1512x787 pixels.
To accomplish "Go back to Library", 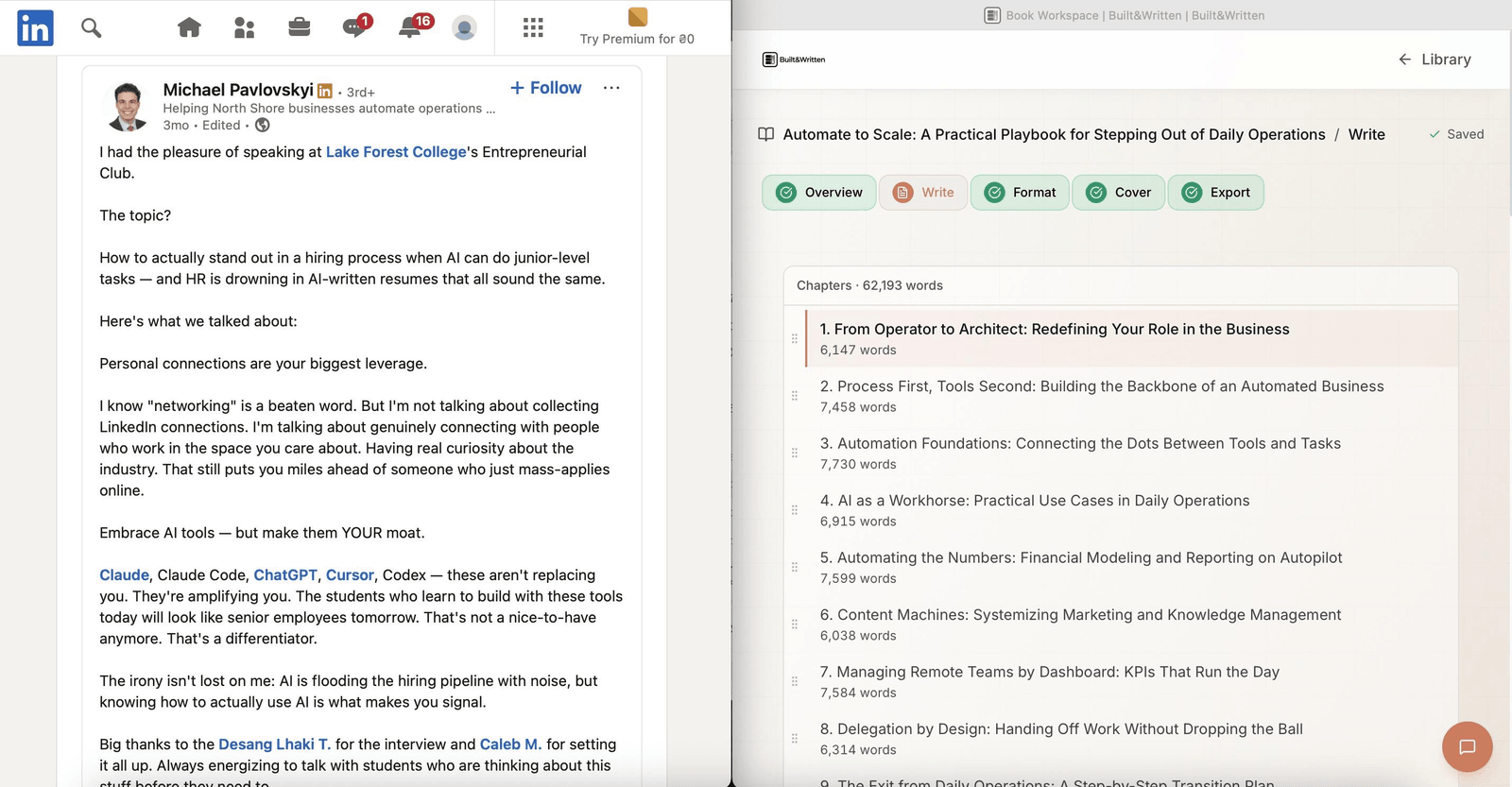I will [x=1435, y=60].
